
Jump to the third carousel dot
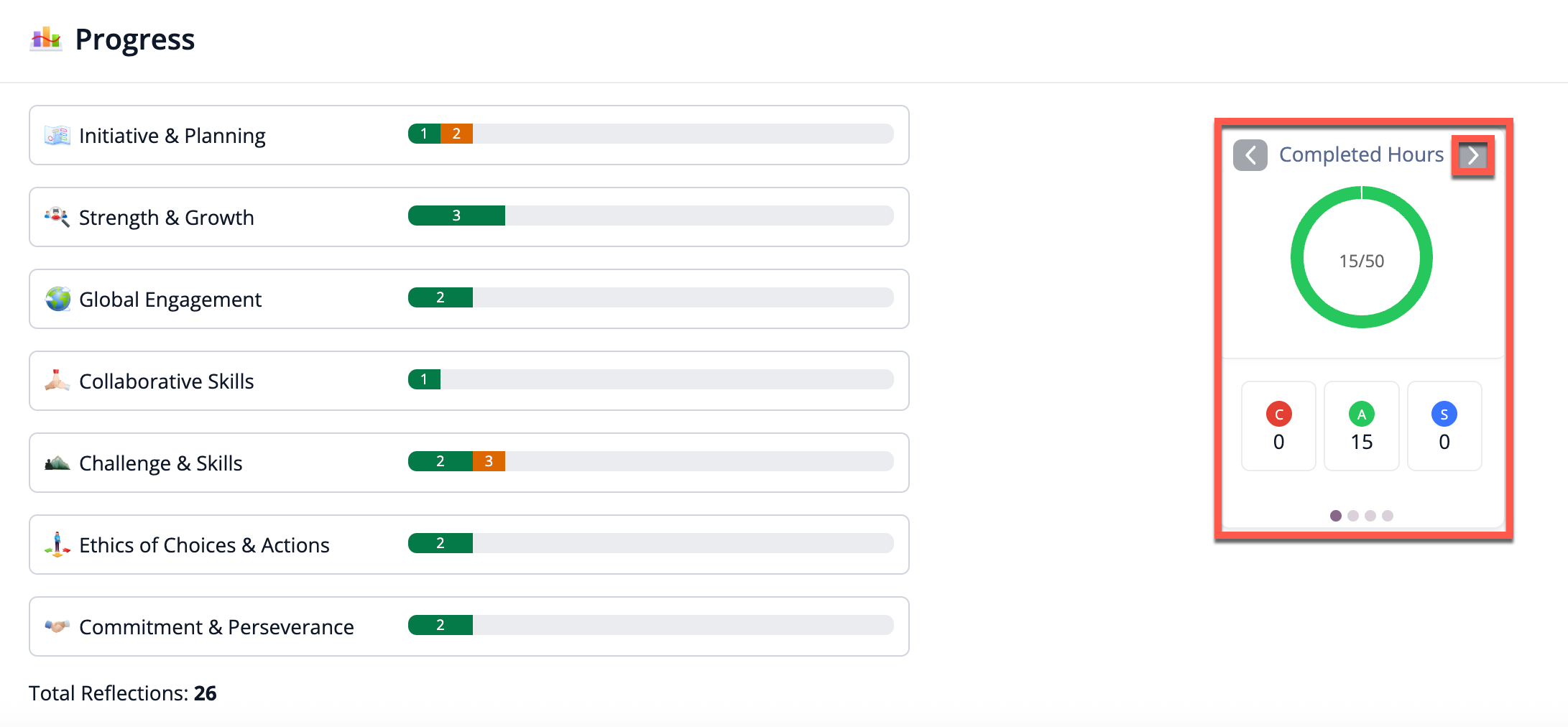pyautogui.click(x=1370, y=516)
